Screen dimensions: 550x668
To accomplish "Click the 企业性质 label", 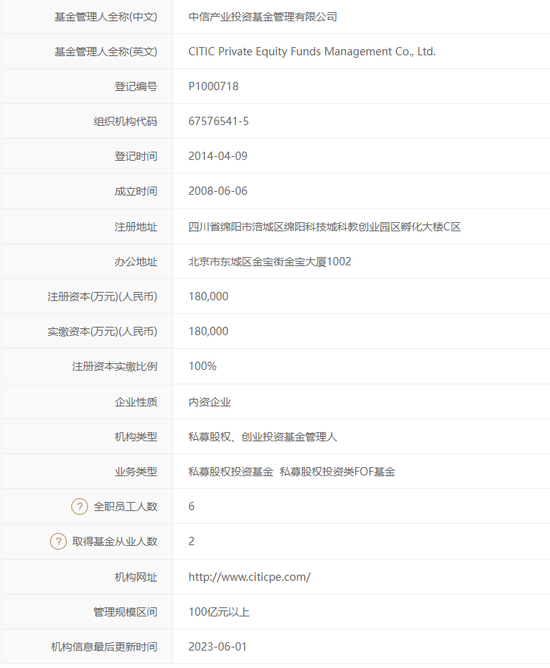I will (x=136, y=402).
